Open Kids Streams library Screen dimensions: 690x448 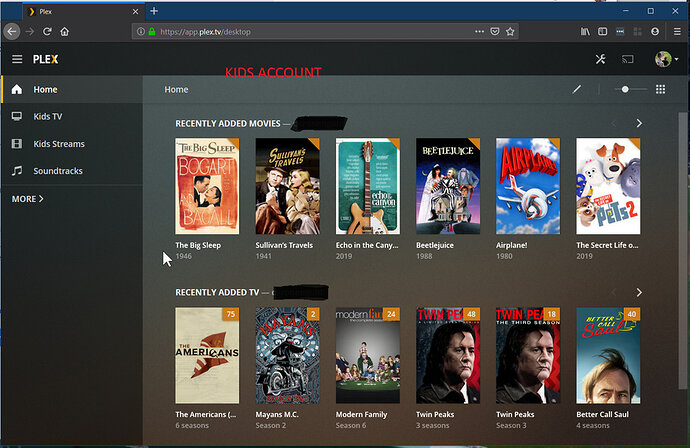click(73, 144)
